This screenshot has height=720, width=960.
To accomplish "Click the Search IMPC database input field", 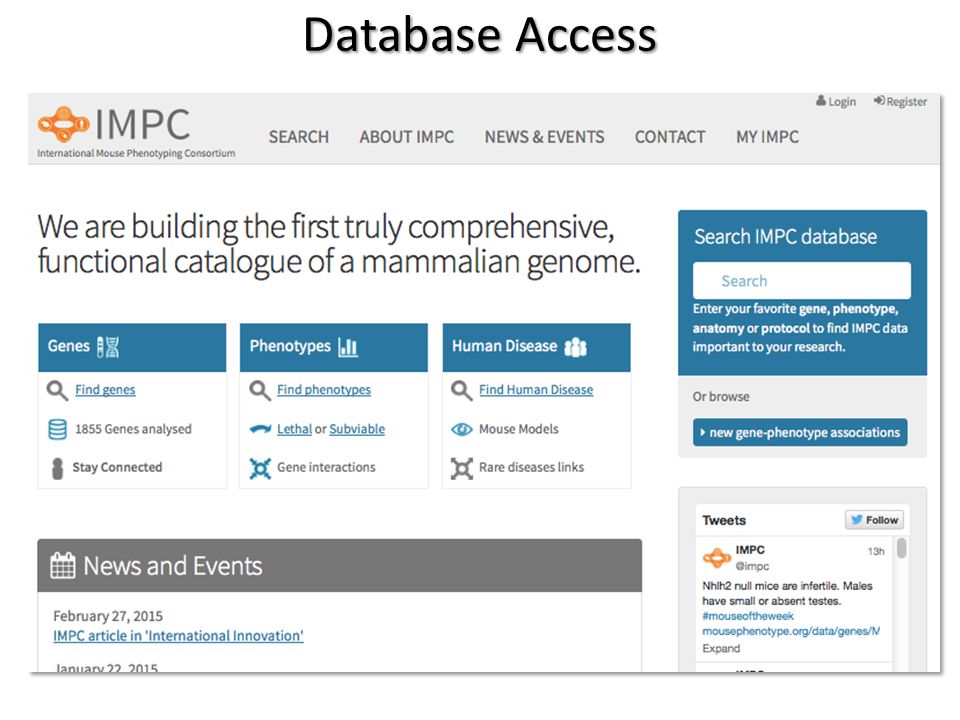I will [x=801, y=280].
